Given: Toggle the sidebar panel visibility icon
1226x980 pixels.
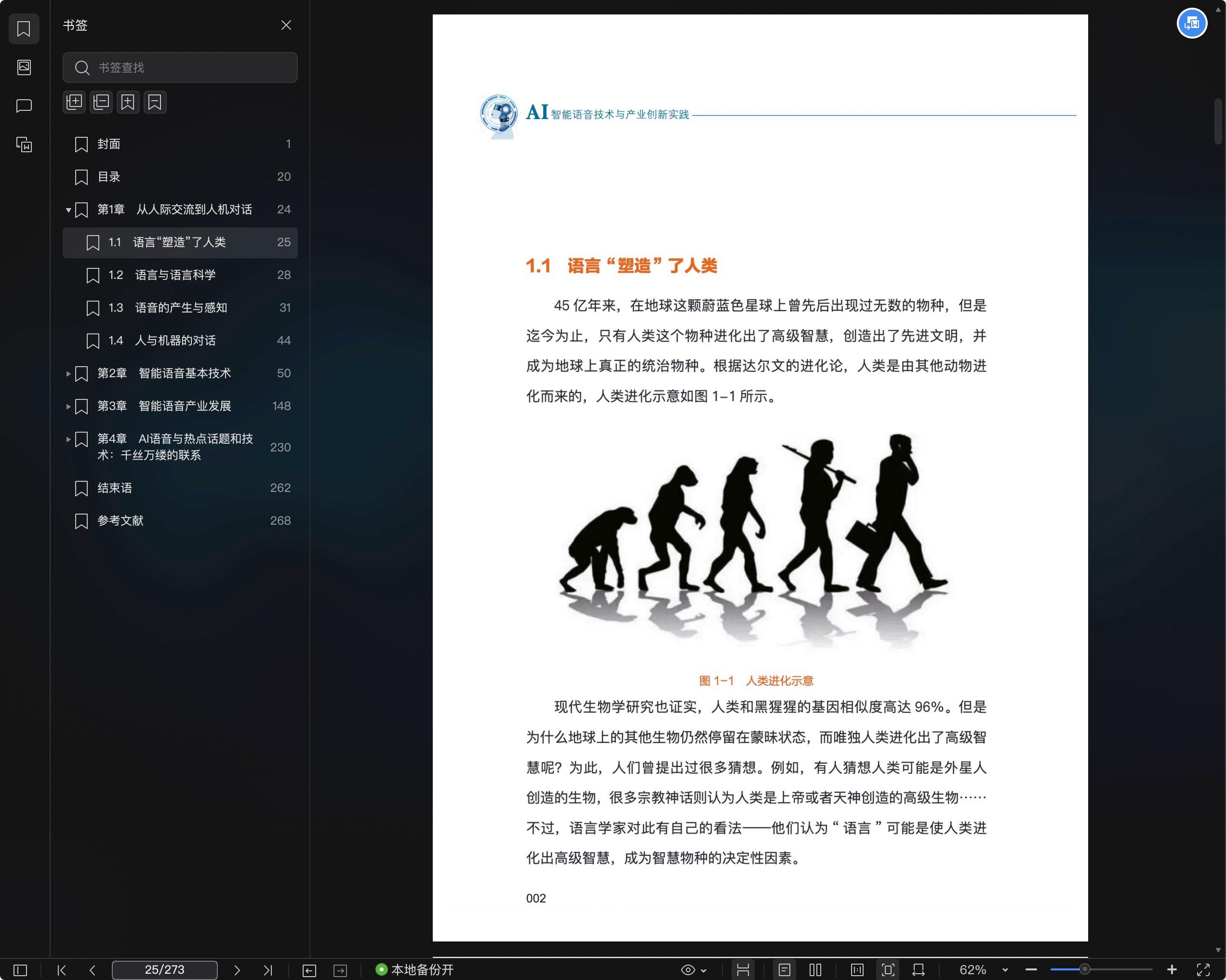Looking at the screenshot, I should [20, 970].
